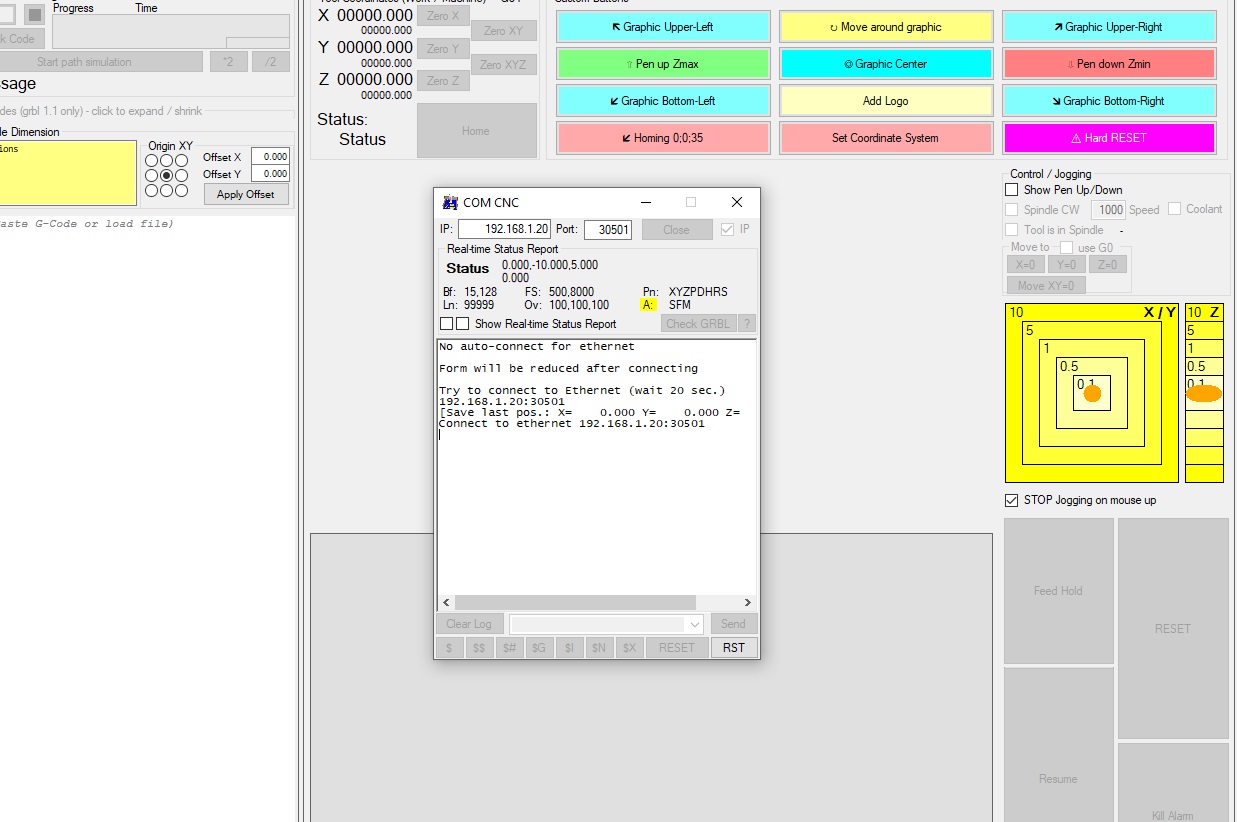The image size is (1237, 822).
Task: Click the Apply Offset button
Action: 246,194
